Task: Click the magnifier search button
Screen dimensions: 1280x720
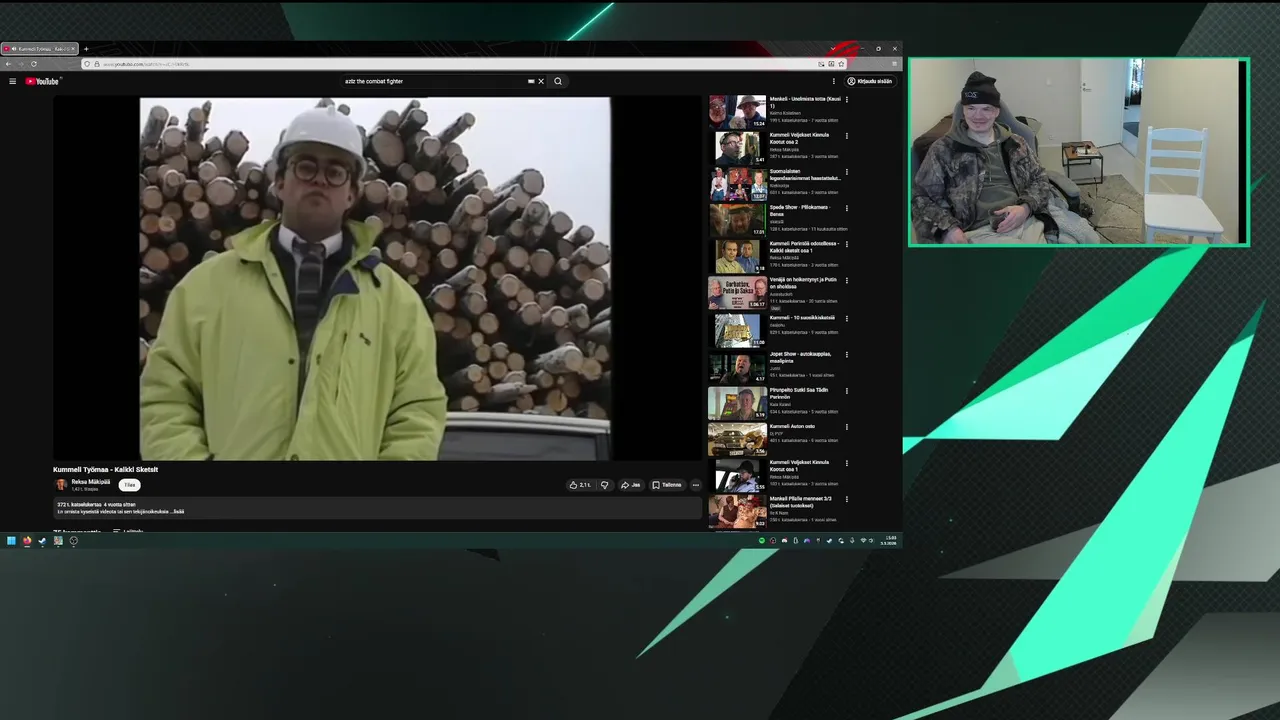Action: point(558,81)
